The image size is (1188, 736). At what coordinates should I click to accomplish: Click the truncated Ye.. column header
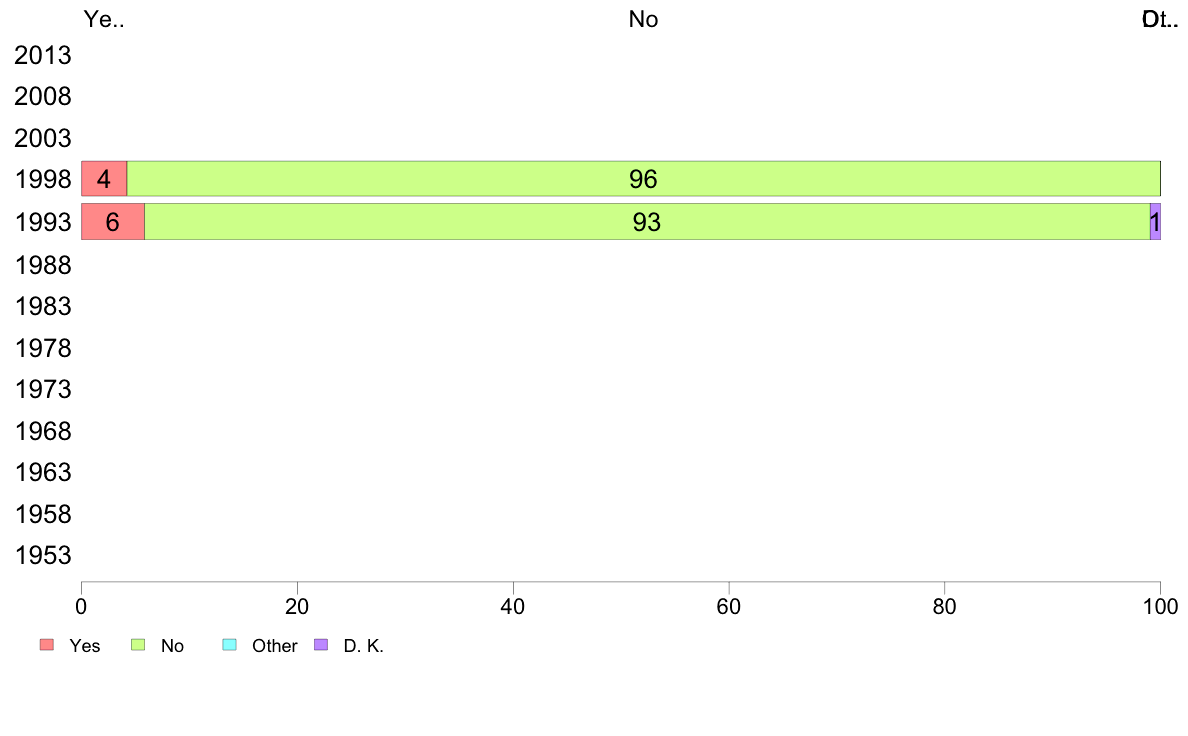pos(104,20)
